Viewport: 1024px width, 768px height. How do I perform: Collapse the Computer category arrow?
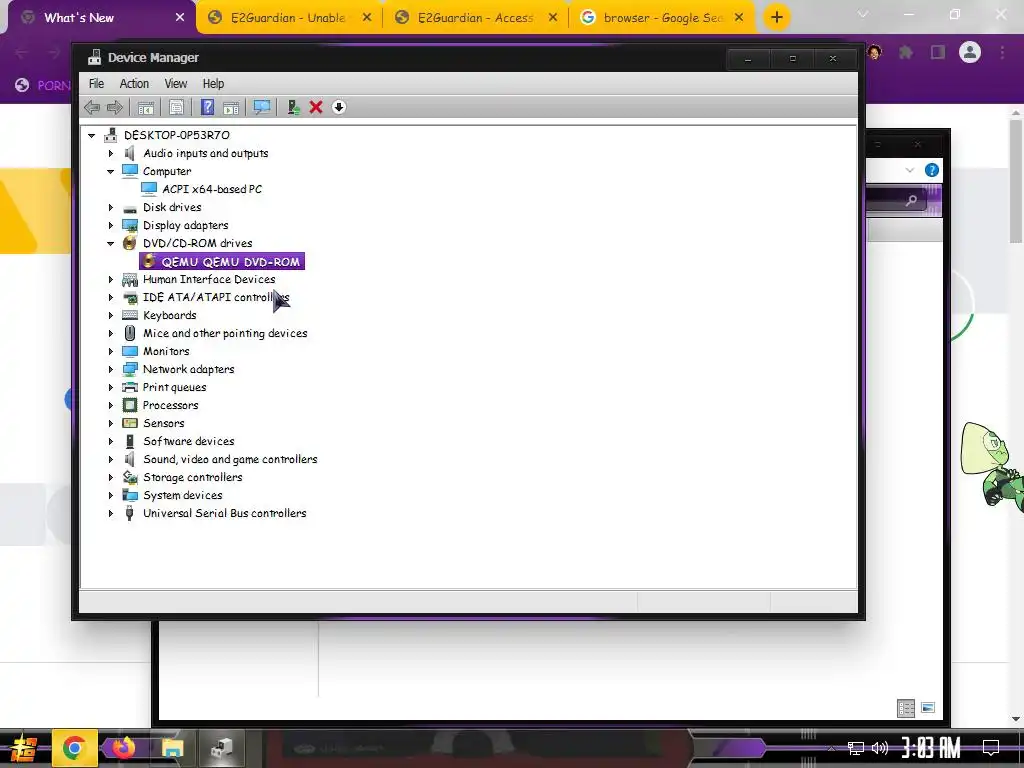coord(110,171)
